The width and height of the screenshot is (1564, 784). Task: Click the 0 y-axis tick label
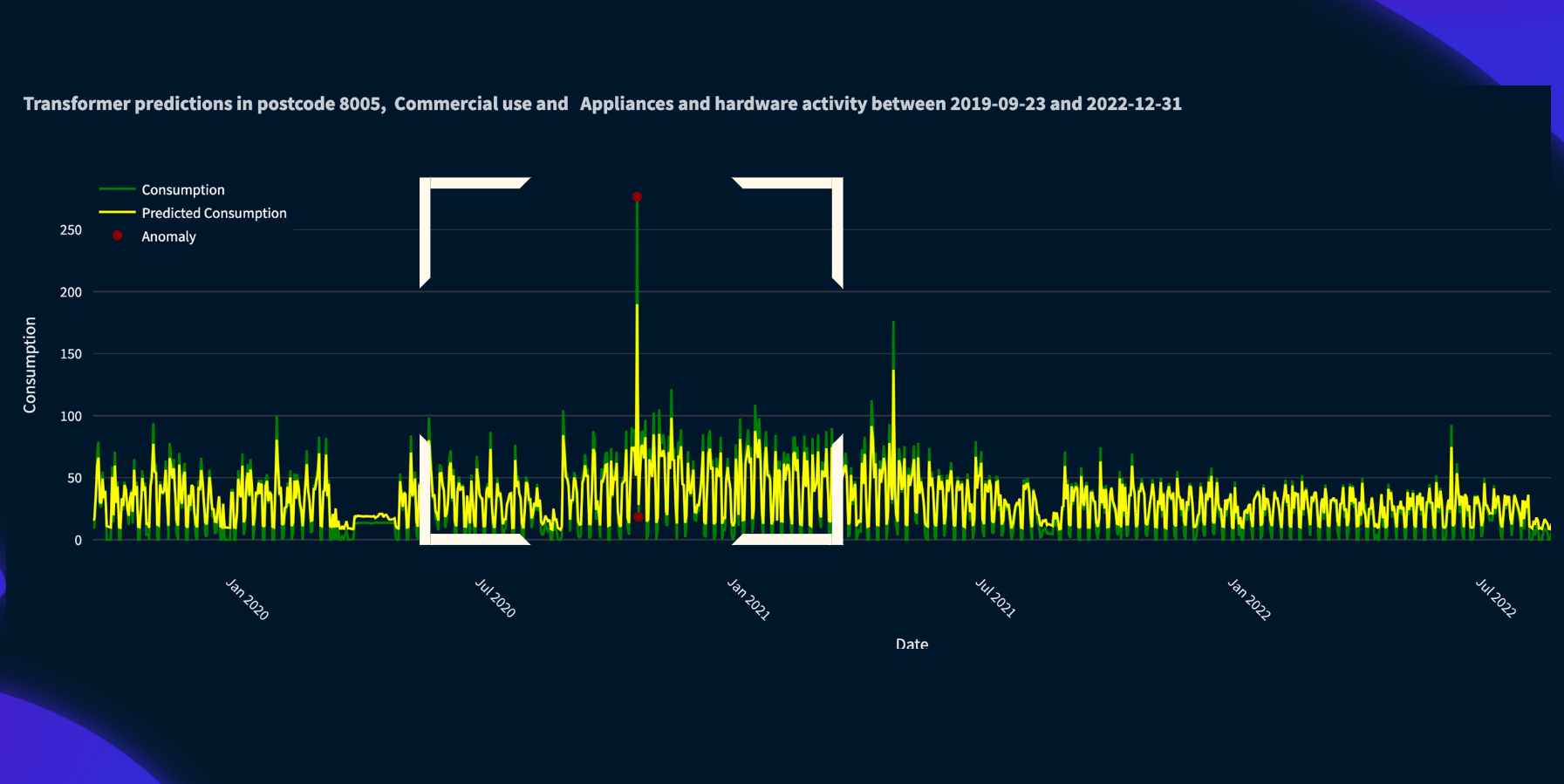[x=79, y=541]
